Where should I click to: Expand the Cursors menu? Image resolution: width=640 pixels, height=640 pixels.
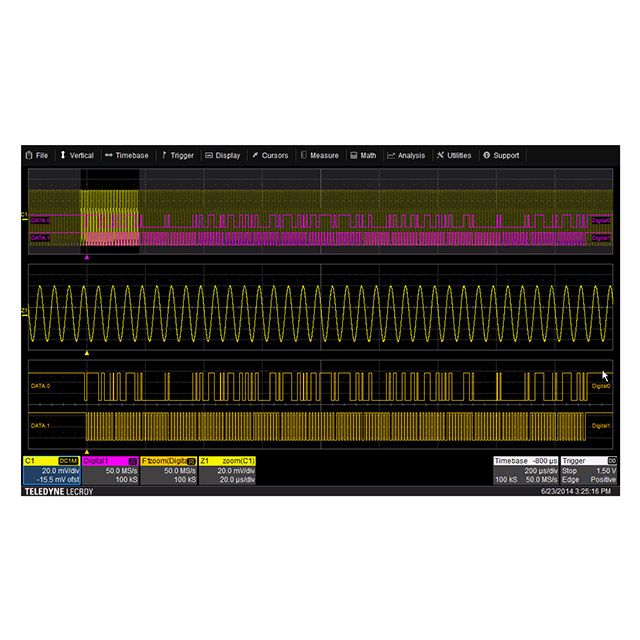(270, 155)
